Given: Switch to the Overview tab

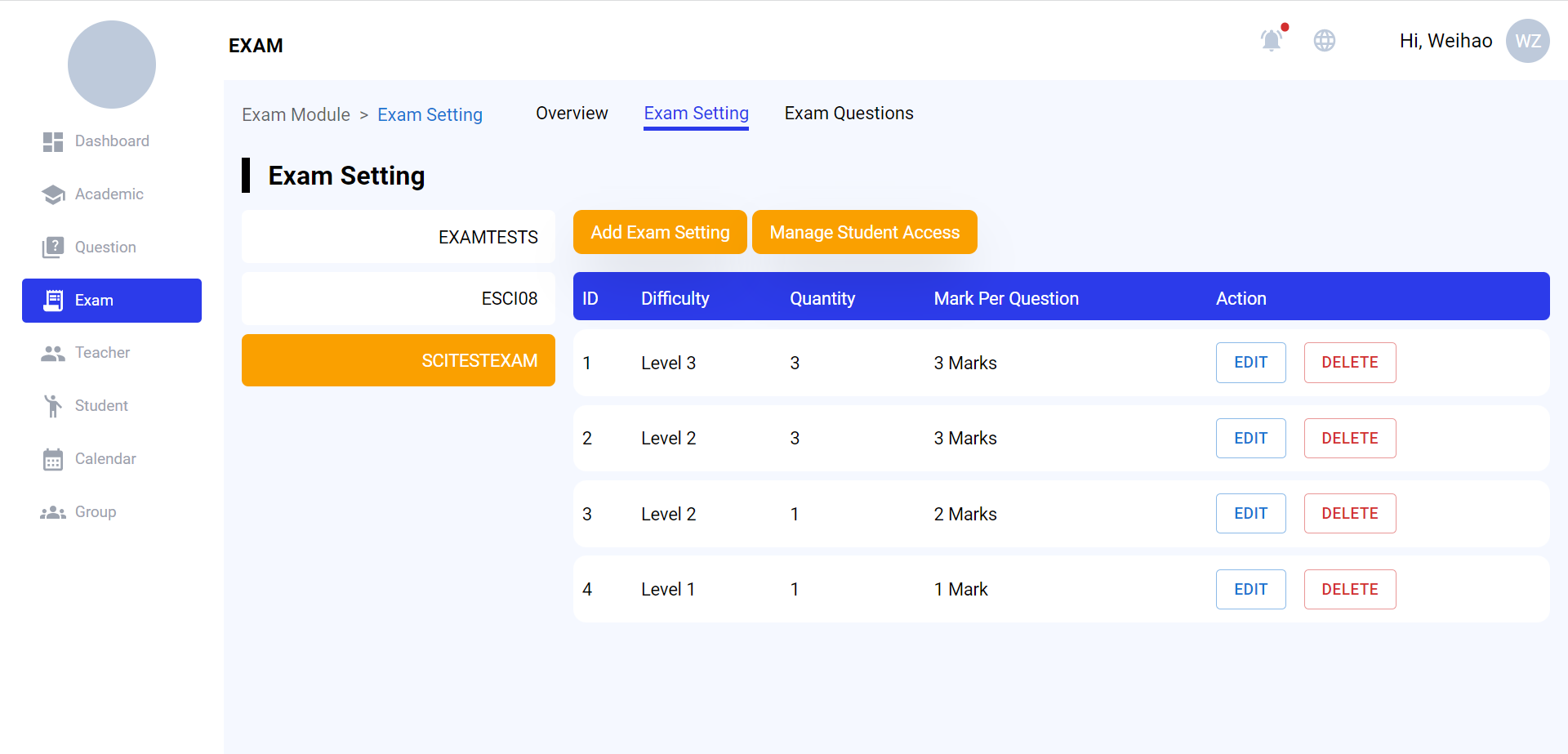Looking at the screenshot, I should point(572,114).
